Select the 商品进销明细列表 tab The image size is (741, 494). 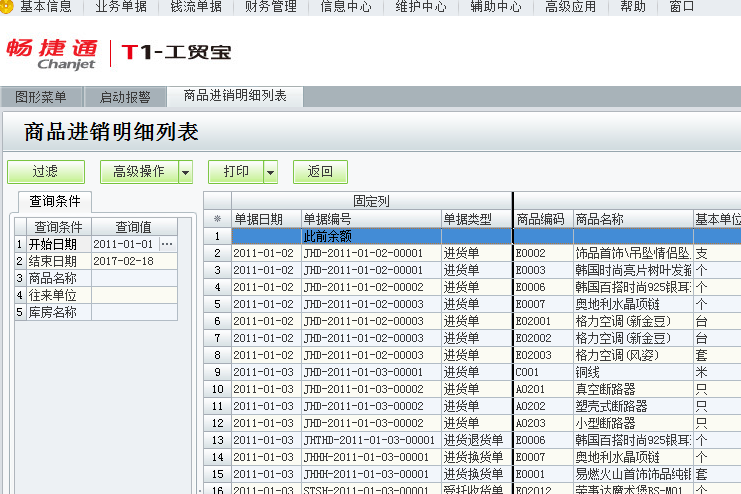[235, 96]
